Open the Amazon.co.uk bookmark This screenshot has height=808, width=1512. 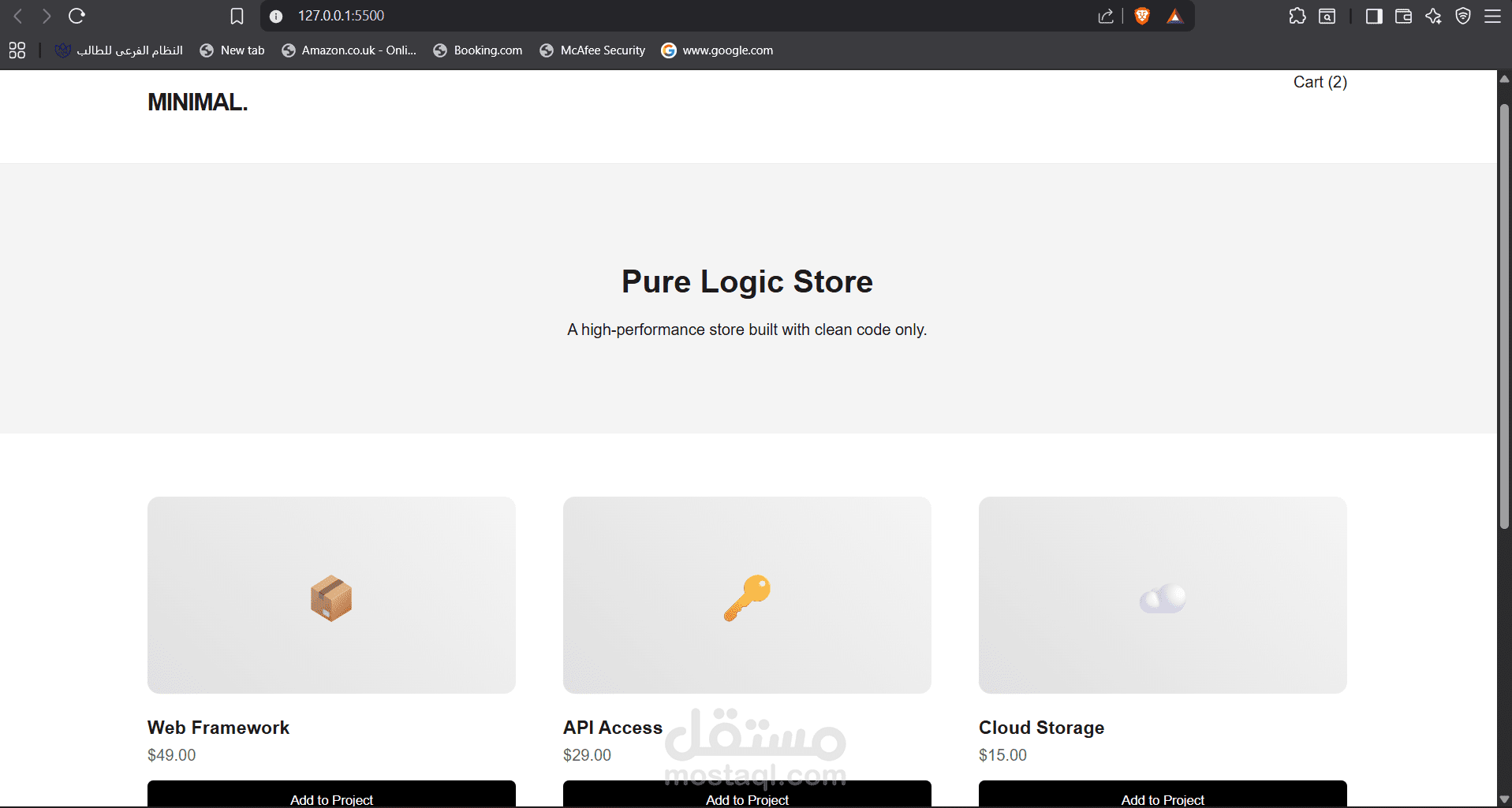(x=349, y=50)
